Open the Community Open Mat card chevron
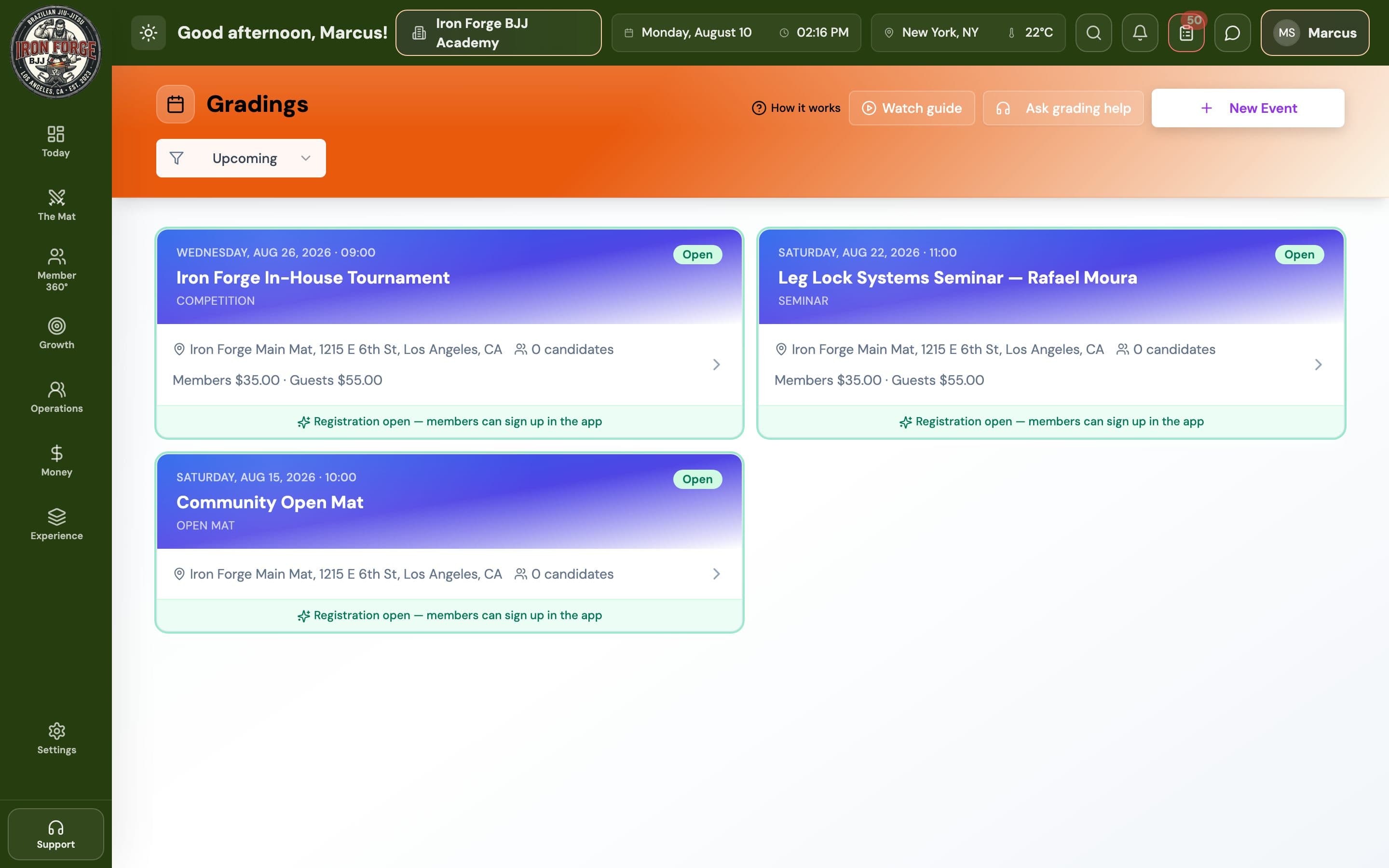This screenshot has height=868, width=1389. click(716, 574)
